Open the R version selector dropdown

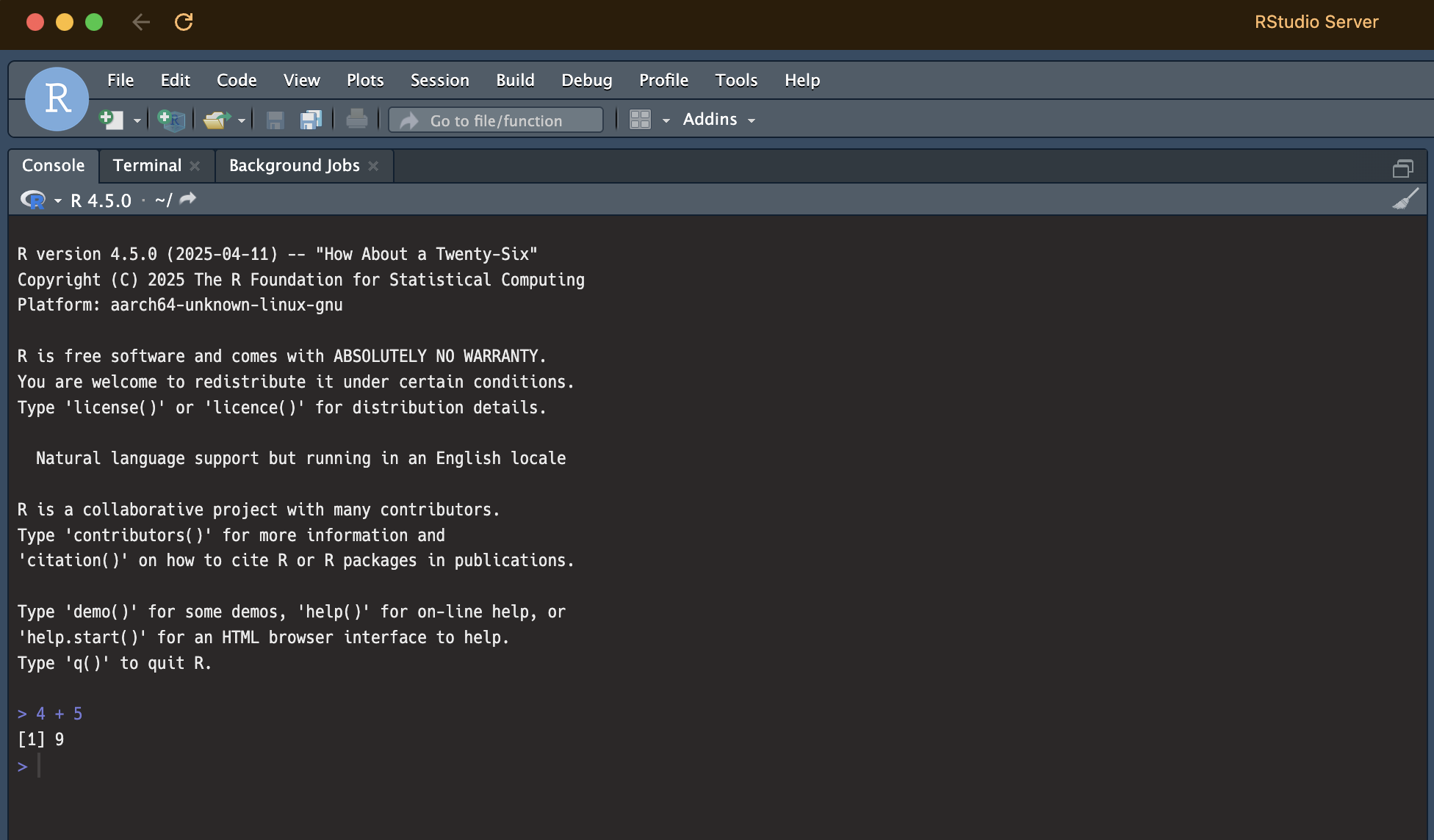pyautogui.click(x=57, y=200)
